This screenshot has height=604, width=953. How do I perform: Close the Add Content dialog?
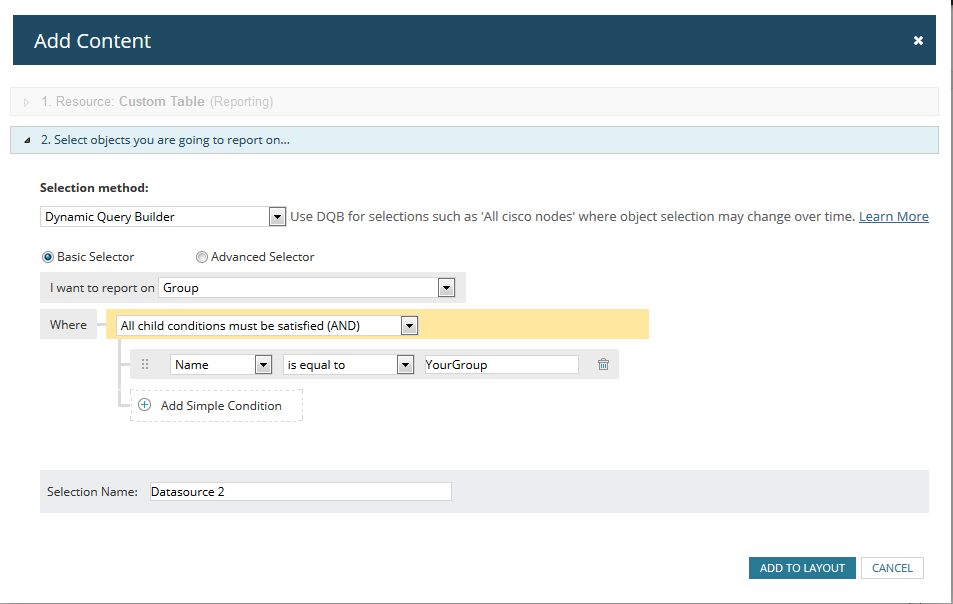pyautogui.click(x=918, y=41)
